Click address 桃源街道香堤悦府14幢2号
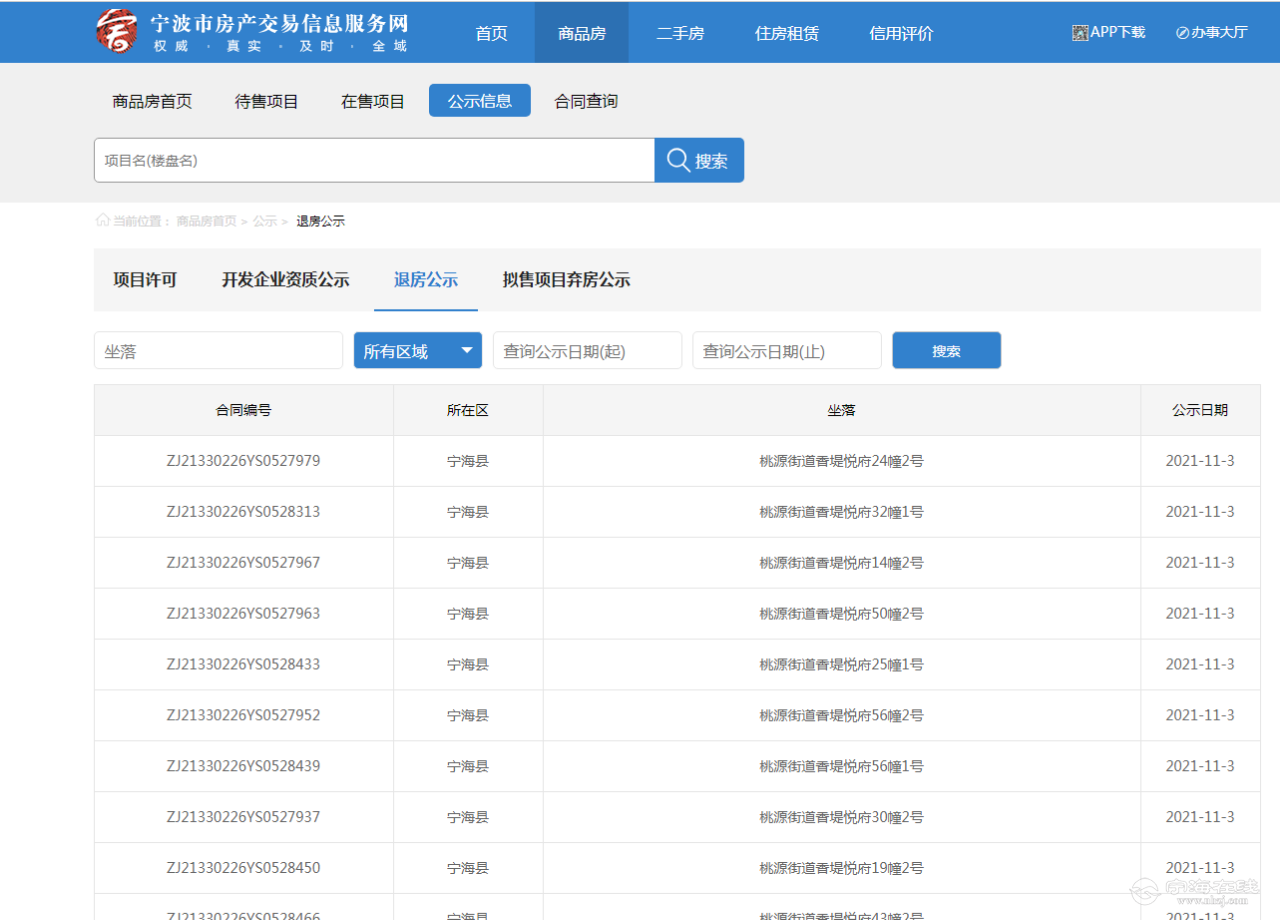This screenshot has width=1280, height=920. click(x=841, y=563)
